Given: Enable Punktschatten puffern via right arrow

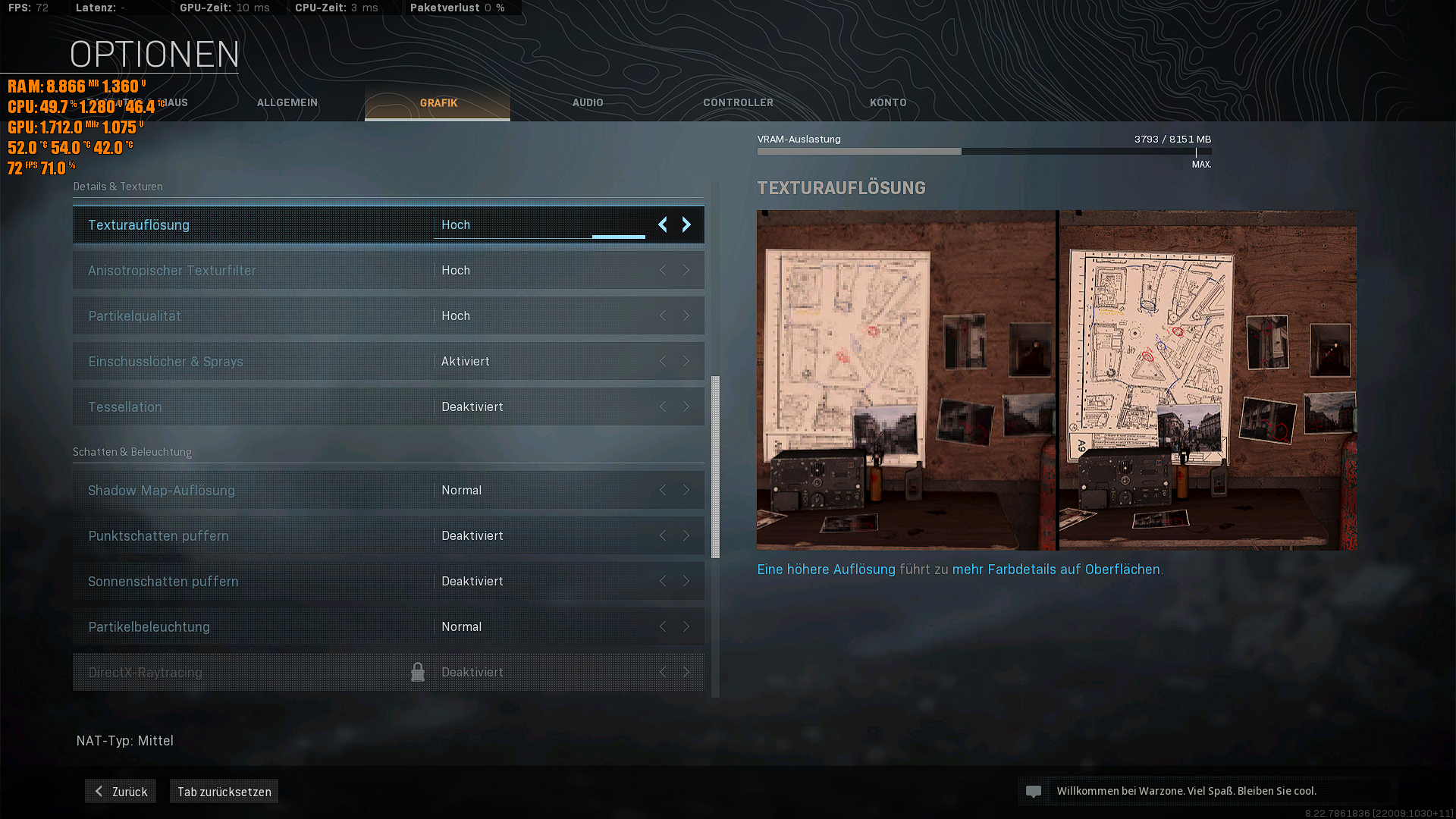Looking at the screenshot, I should [x=686, y=535].
